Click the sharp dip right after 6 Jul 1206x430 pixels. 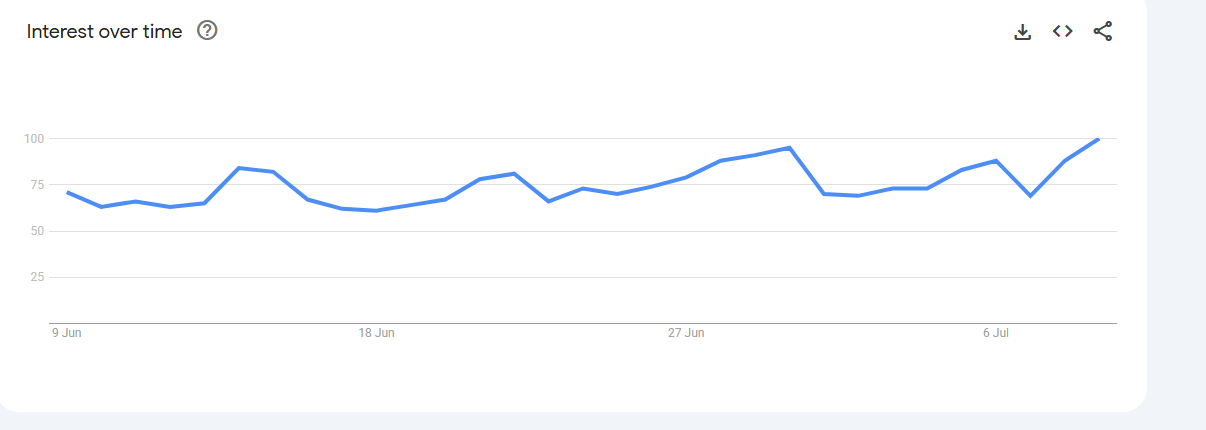1030,195
